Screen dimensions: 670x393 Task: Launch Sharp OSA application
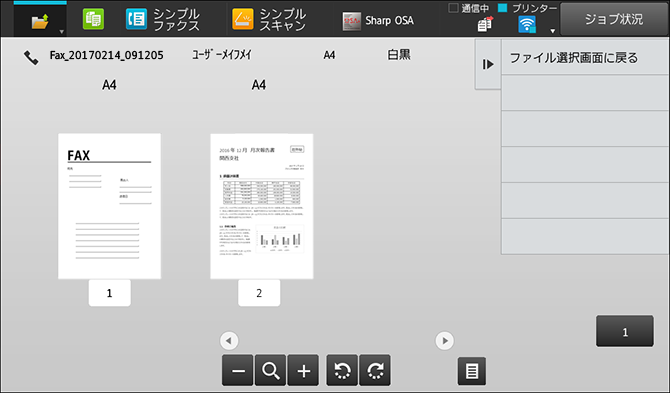coord(378,21)
